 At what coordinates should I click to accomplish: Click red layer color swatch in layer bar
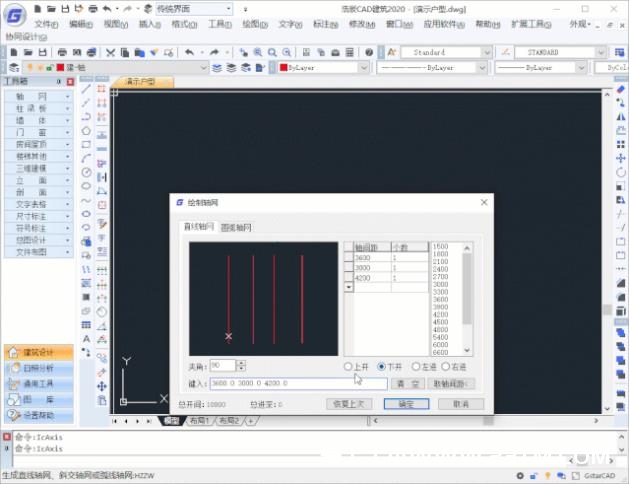60,67
